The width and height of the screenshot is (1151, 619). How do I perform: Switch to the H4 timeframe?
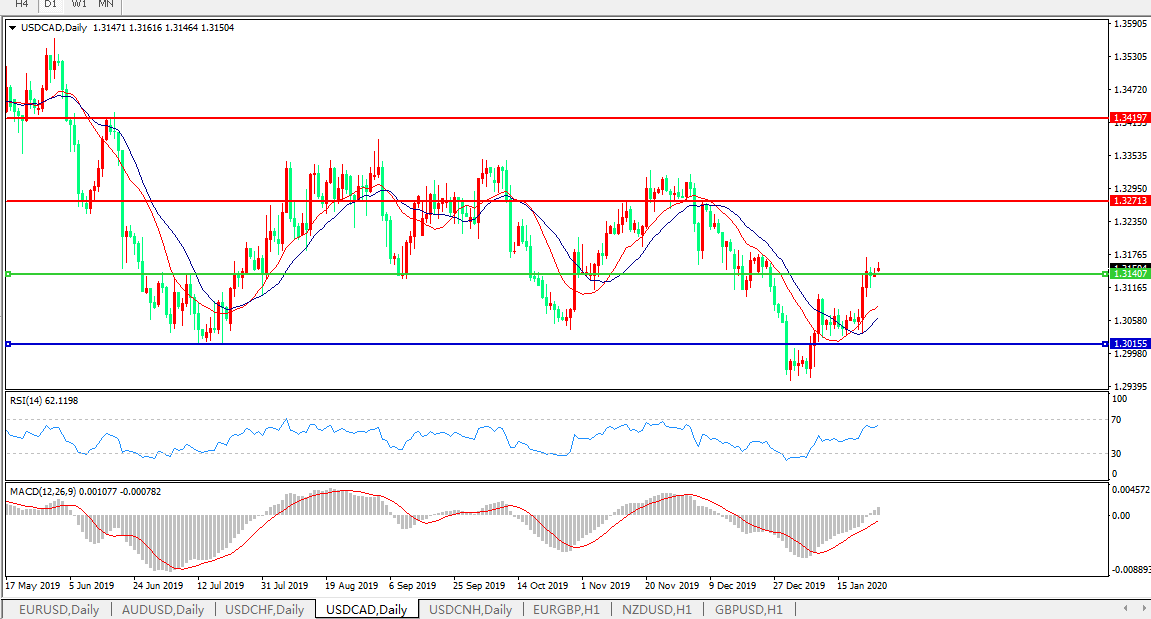21,4
